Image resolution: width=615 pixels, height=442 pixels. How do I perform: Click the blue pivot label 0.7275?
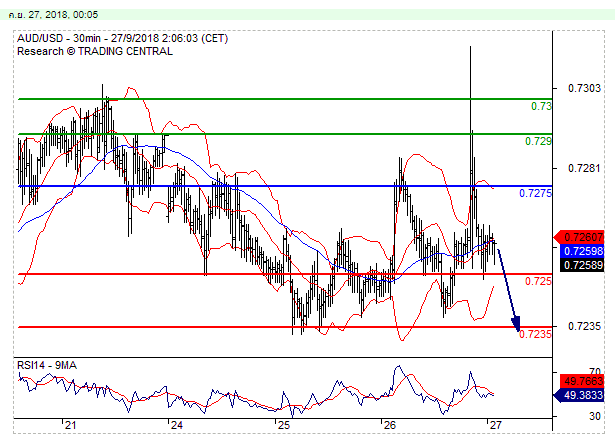point(535,193)
